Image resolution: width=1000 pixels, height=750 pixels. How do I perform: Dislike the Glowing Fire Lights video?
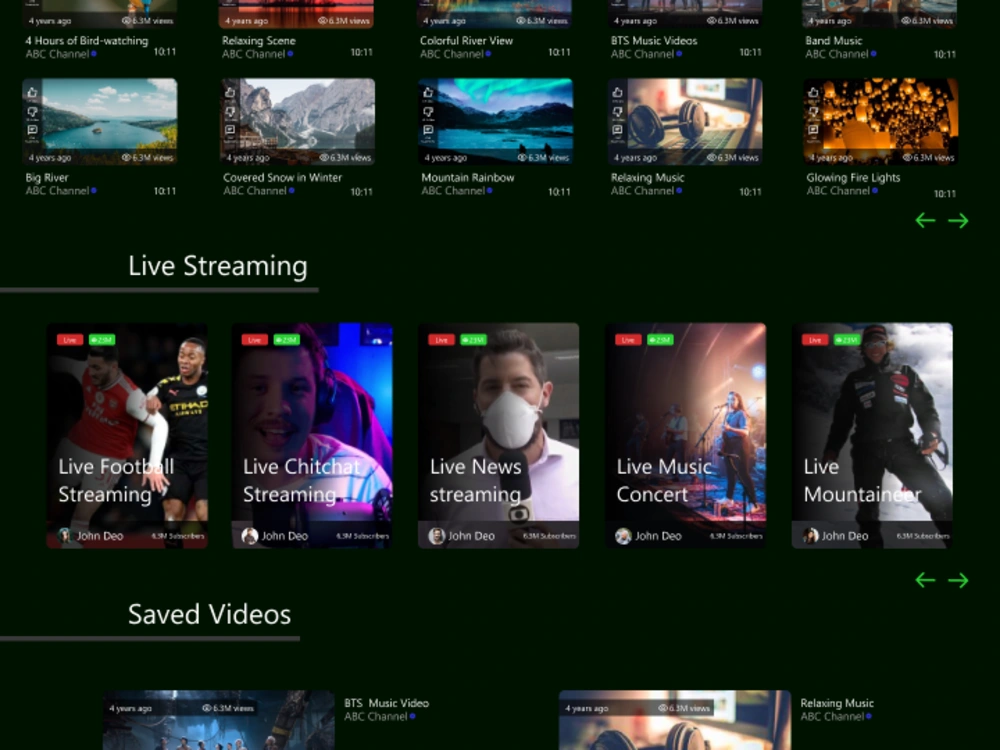pos(813,112)
